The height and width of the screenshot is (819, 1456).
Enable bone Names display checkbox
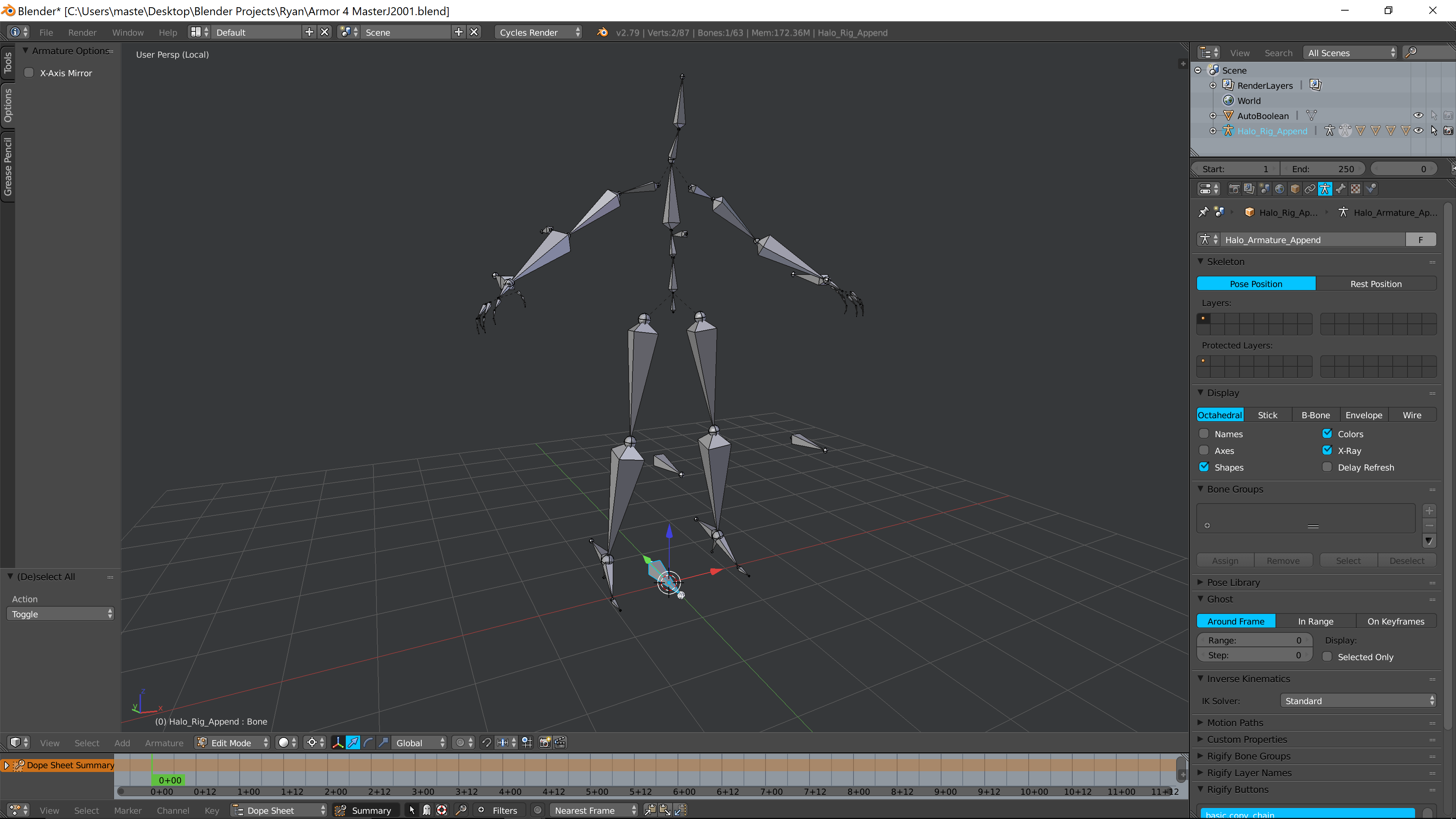click(1204, 433)
